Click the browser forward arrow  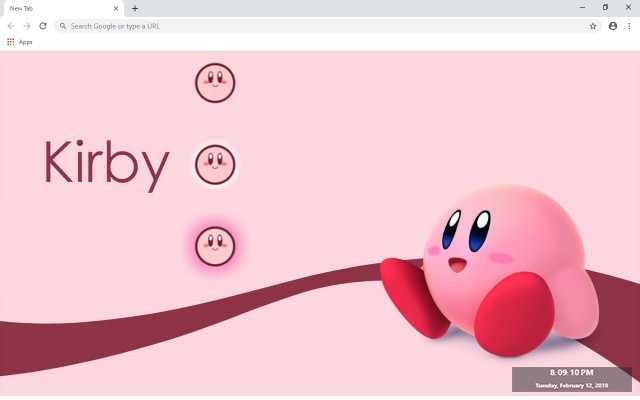coord(27,26)
